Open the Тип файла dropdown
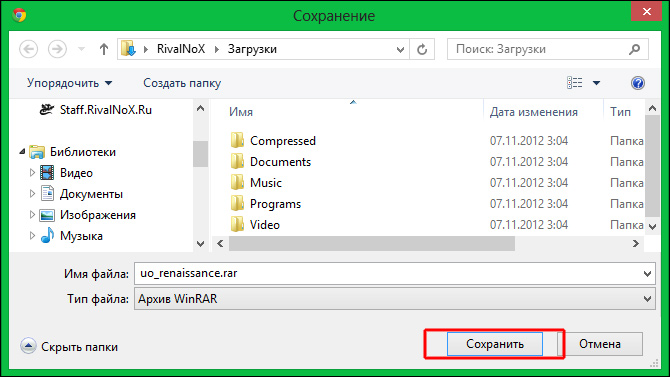Viewport: 670px width, 377px height. pyautogui.click(x=394, y=298)
